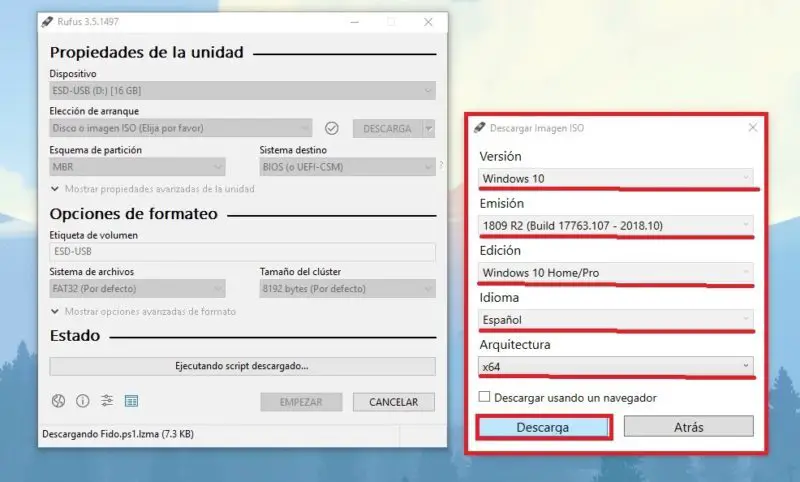This screenshot has height=482, width=800.
Task: Expand Mostrar opciones avanzadas de formato
Action: [x=143, y=311]
